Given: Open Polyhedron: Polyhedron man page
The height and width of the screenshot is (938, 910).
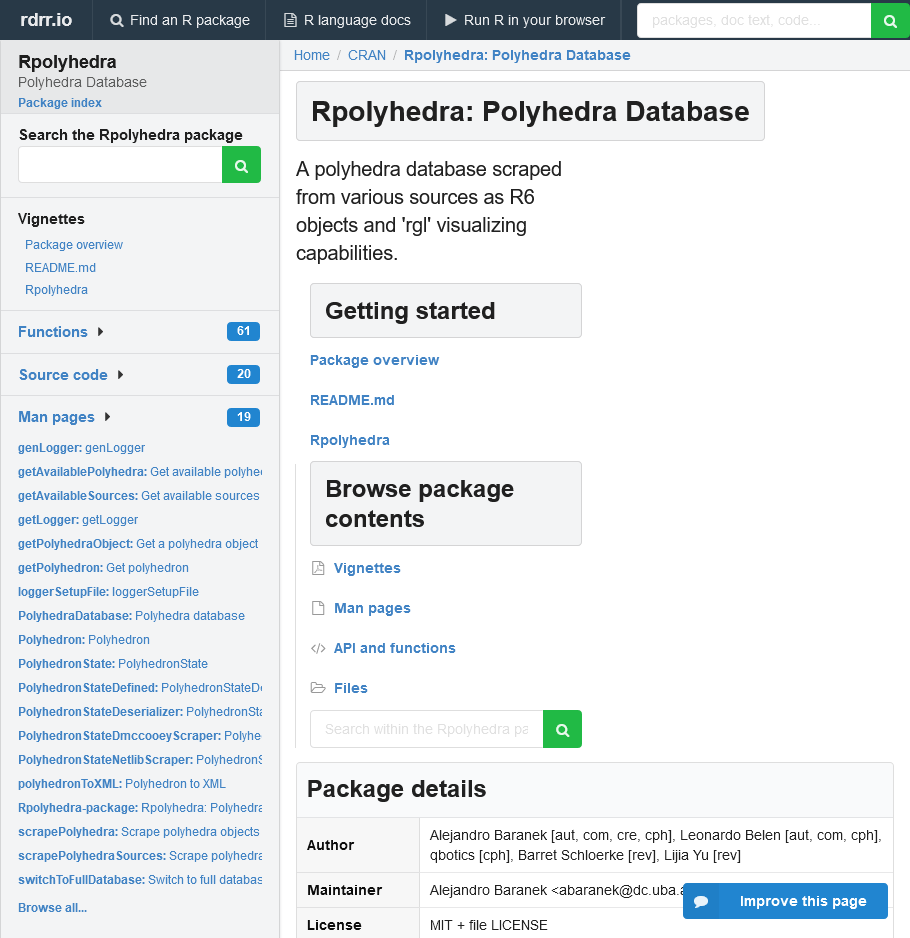Looking at the screenshot, I should coord(84,639).
